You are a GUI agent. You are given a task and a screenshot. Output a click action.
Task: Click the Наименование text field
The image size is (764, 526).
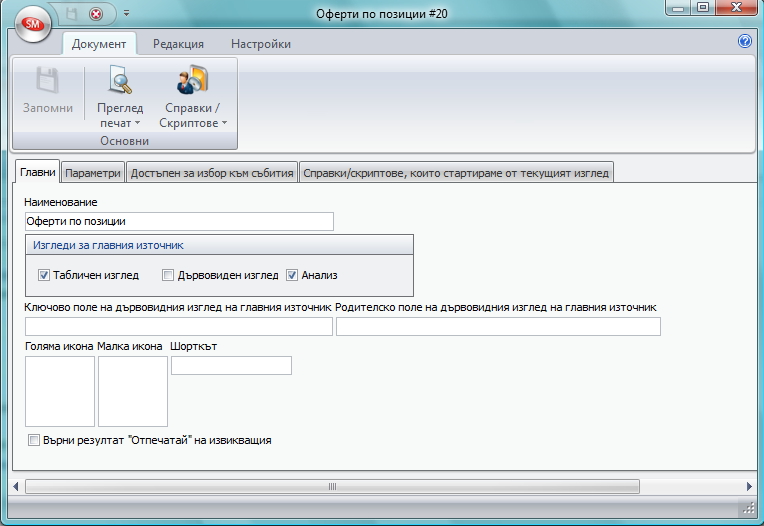pyautogui.click(x=179, y=221)
